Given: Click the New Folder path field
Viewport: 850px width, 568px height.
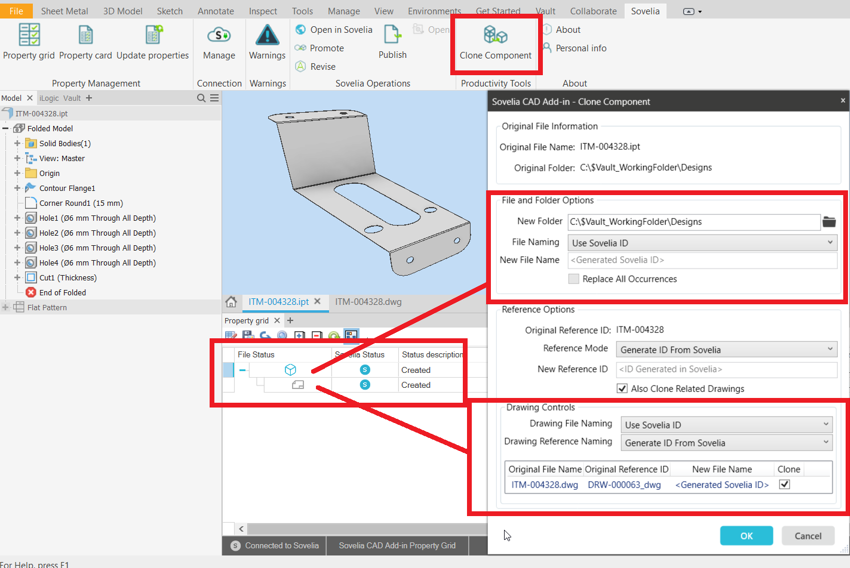Looking at the screenshot, I should pyautogui.click(x=693, y=222).
